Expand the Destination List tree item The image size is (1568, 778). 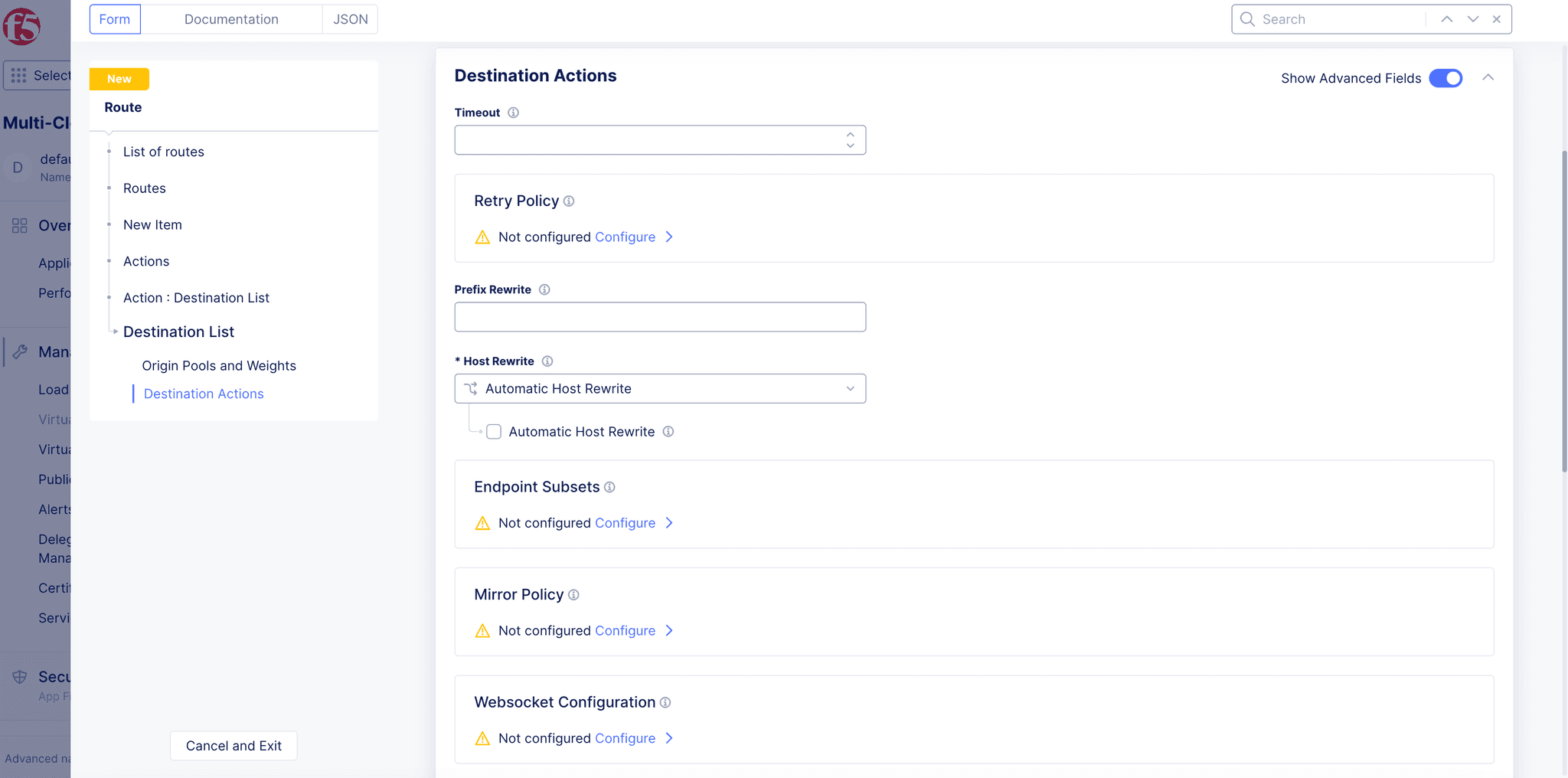pos(113,332)
